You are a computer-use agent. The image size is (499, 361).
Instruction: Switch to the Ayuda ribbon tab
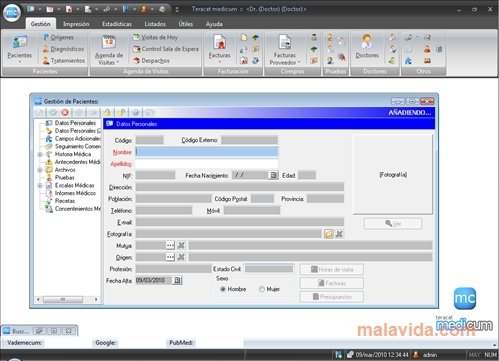214,24
